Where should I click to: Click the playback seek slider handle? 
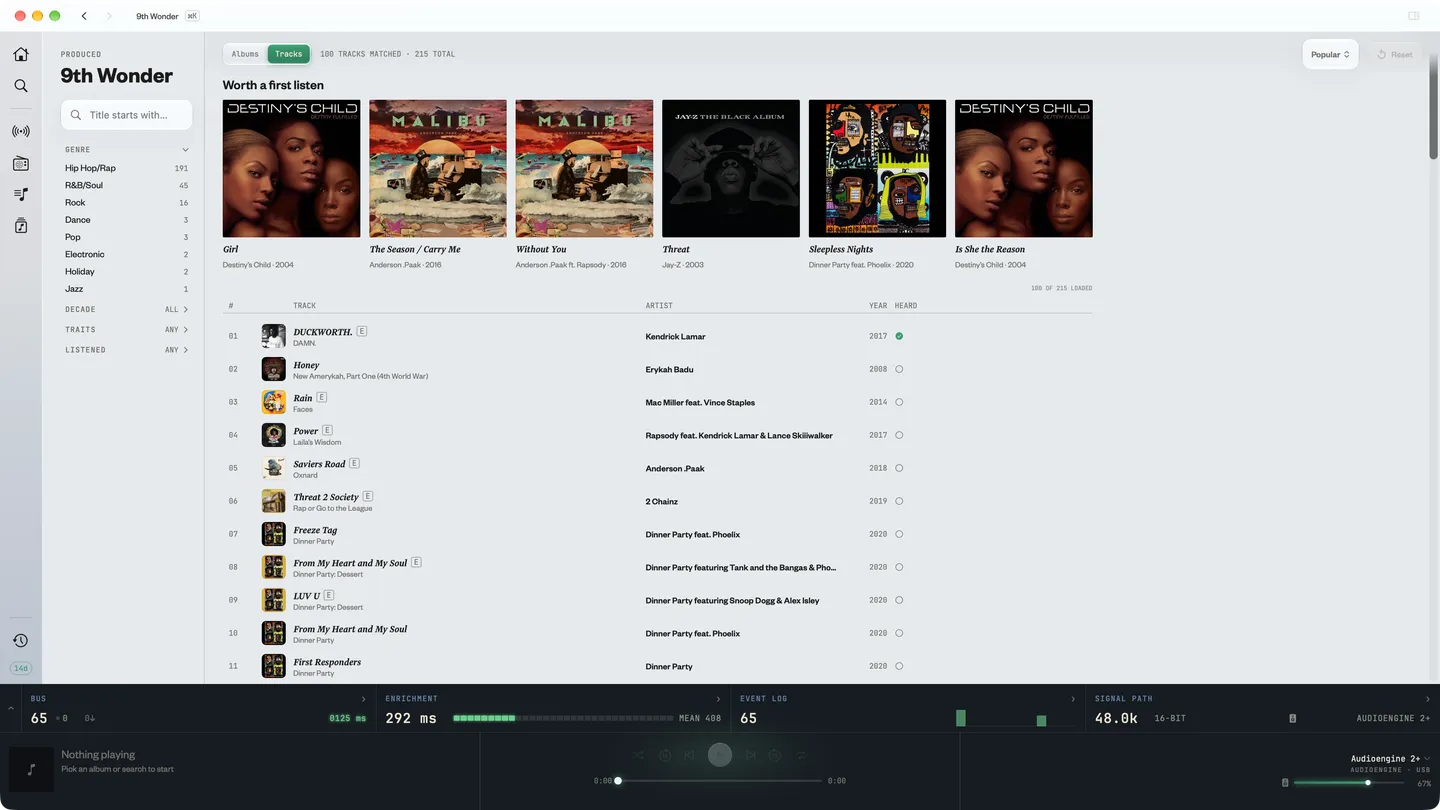pos(618,780)
